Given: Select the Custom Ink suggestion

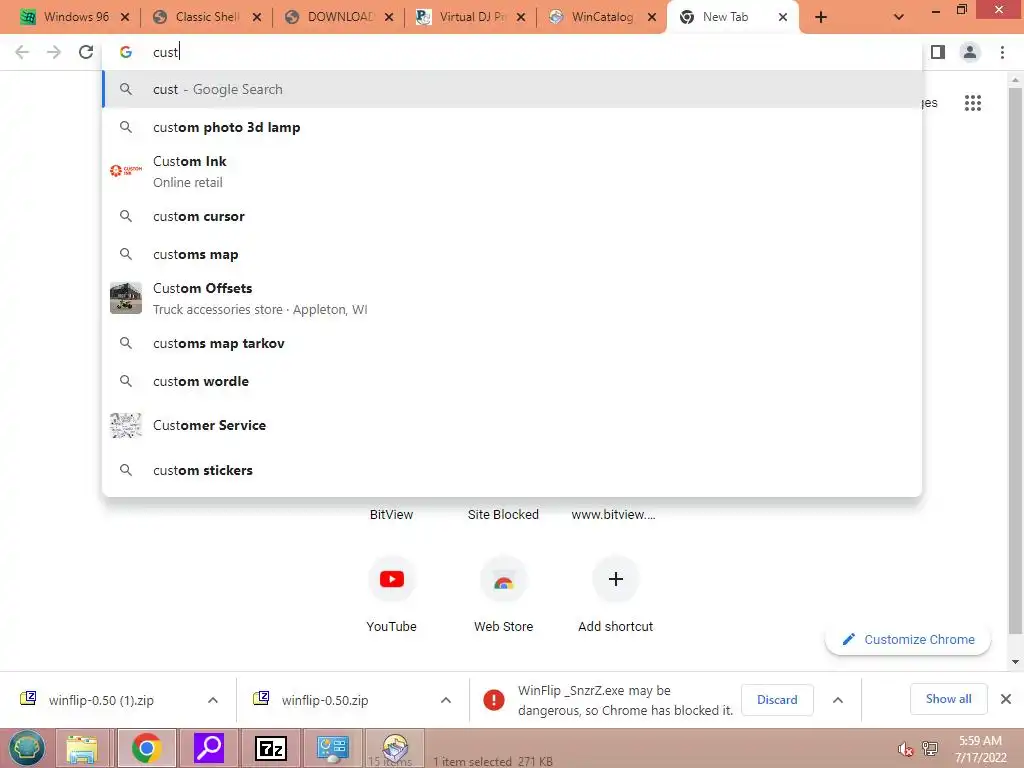Looking at the screenshot, I should [x=512, y=171].
